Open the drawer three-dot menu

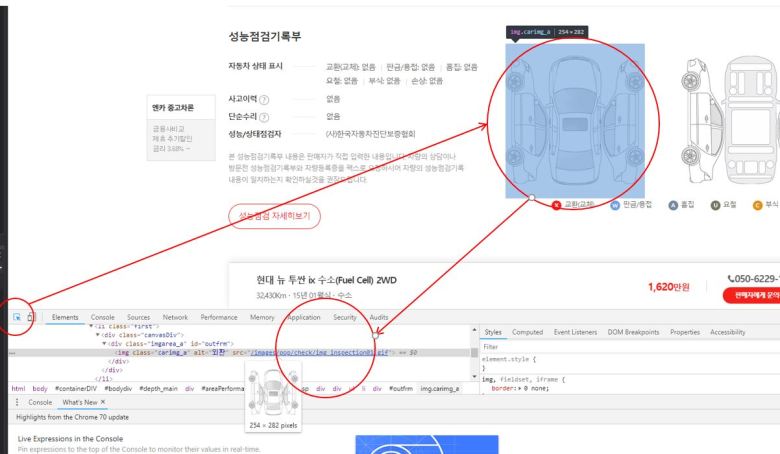[8, 401]
